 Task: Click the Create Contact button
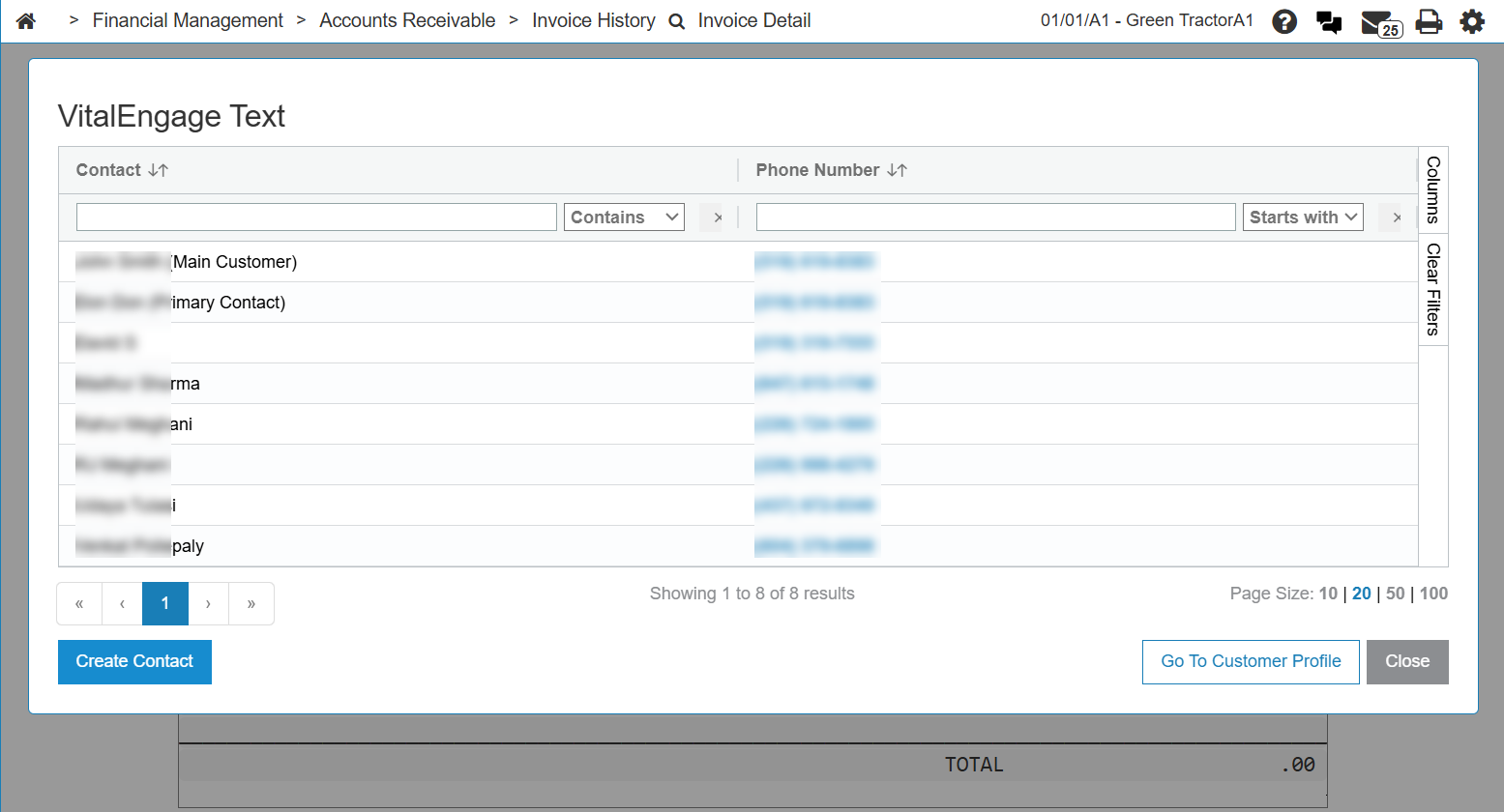[x=134, y=662]
